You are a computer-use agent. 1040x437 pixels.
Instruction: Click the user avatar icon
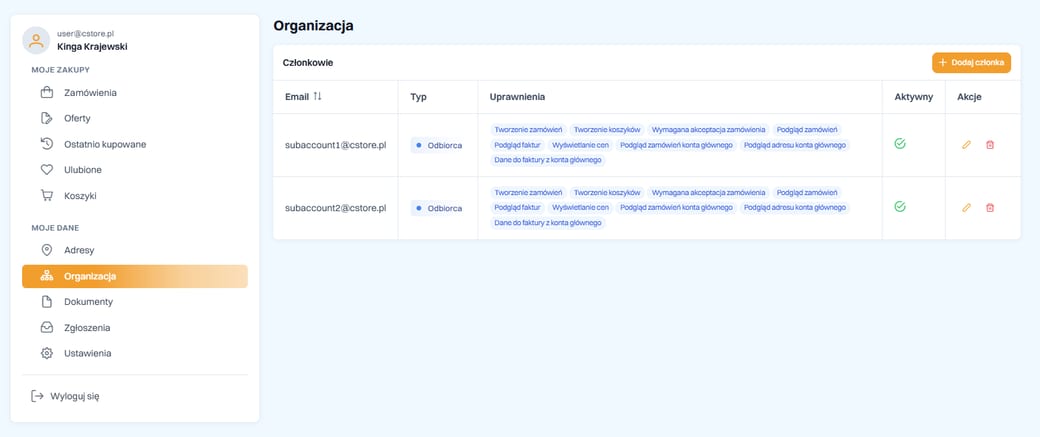tap(36, 40)
